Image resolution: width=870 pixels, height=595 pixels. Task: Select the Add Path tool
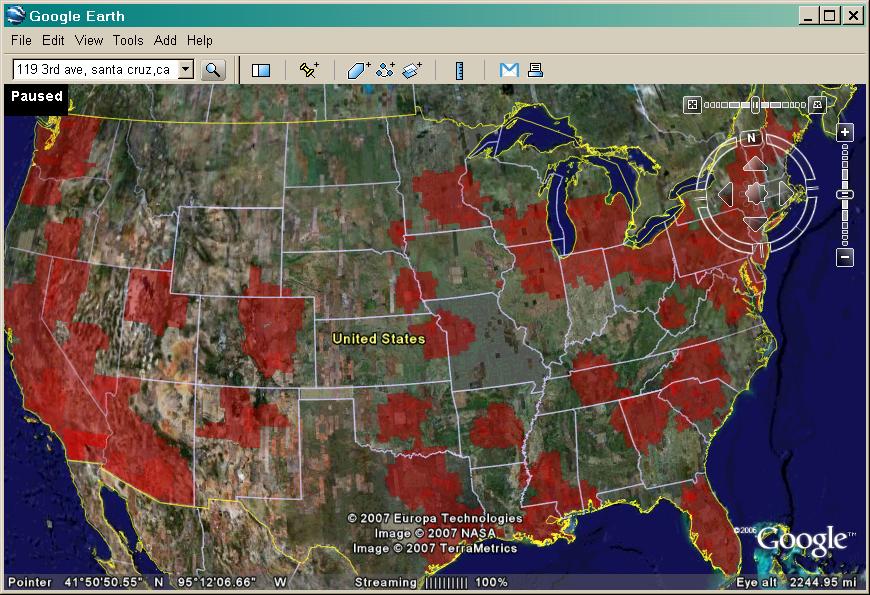click(x=385, y=70)
